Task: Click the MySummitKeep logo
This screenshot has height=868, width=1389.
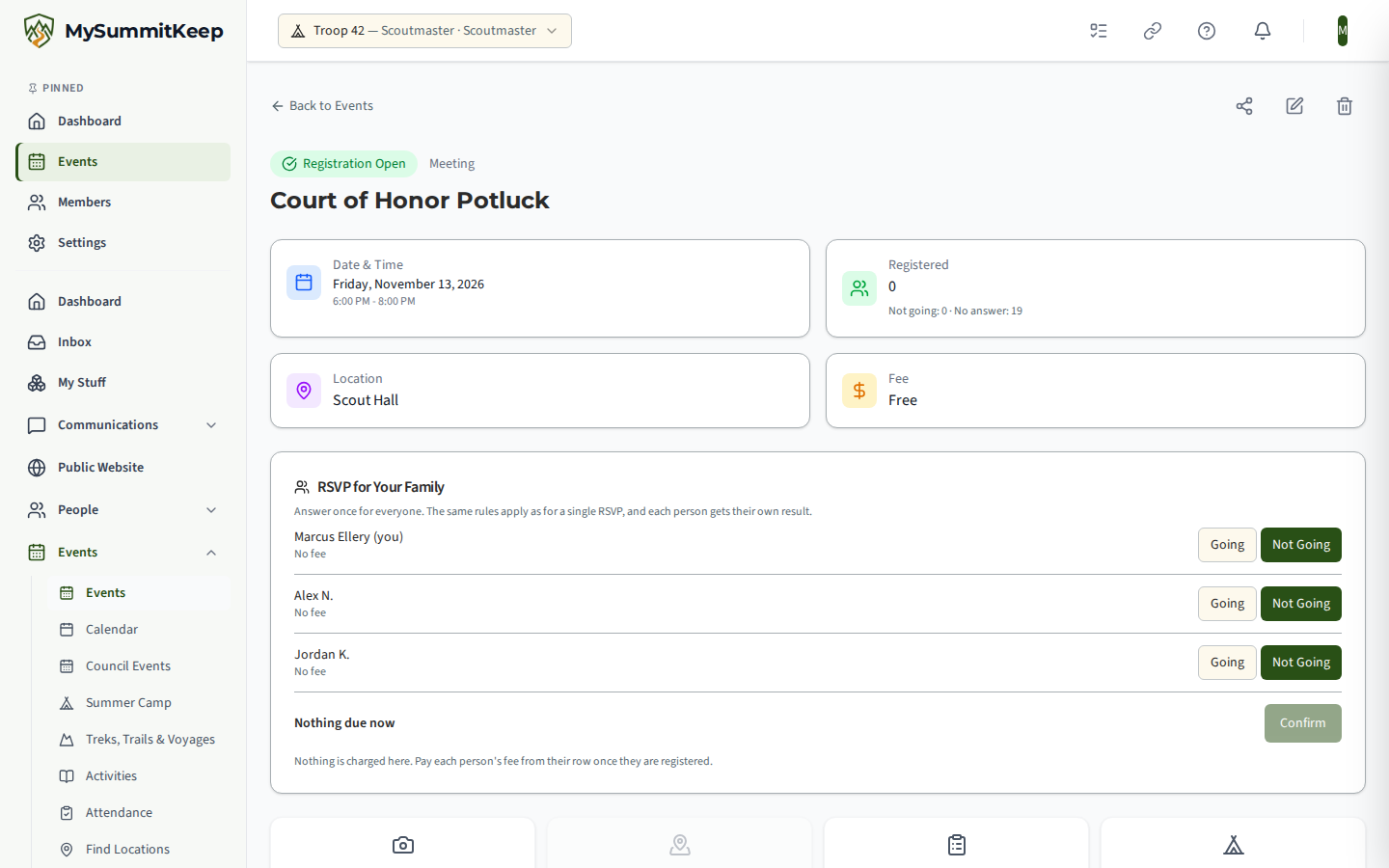Action: tap(123, 31)
